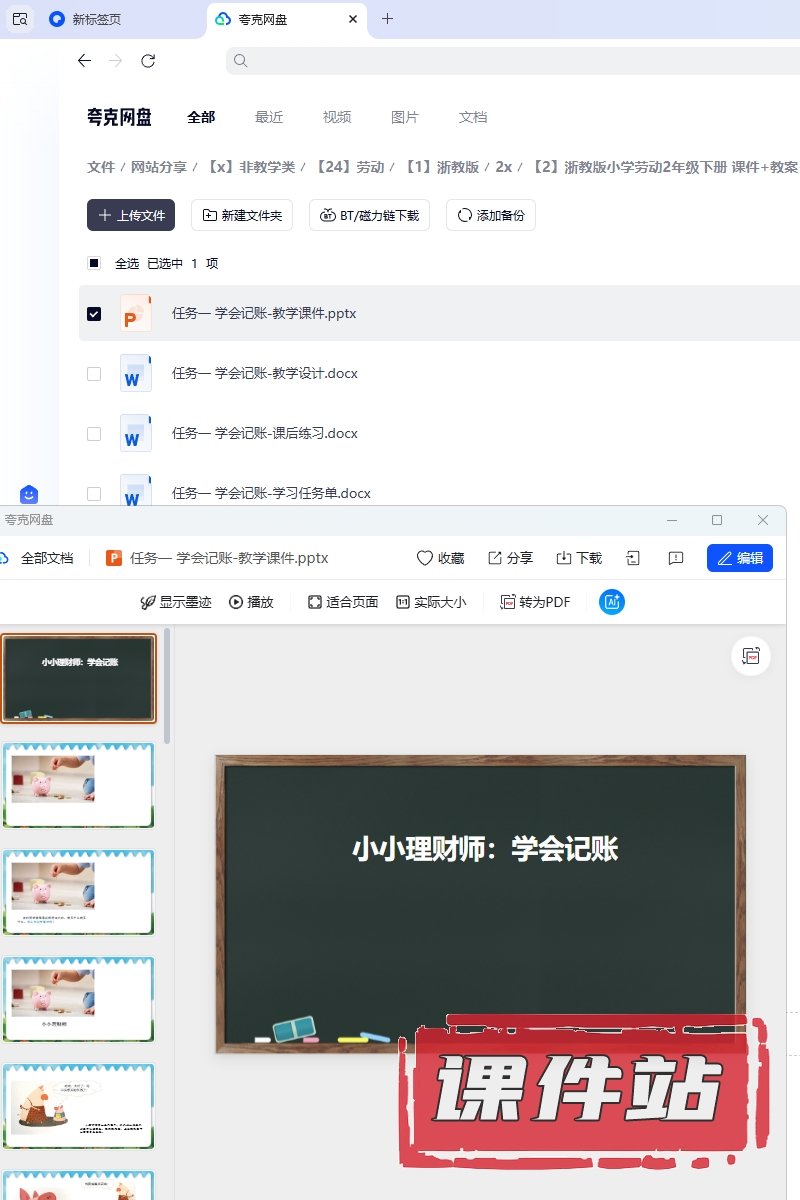
Task: Open the feedback exclamation icon
Action: (676, 558)
